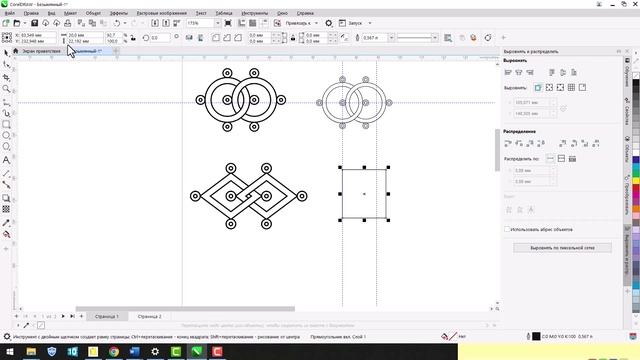Open line style dropdown
640x360 pixels.
435,38
